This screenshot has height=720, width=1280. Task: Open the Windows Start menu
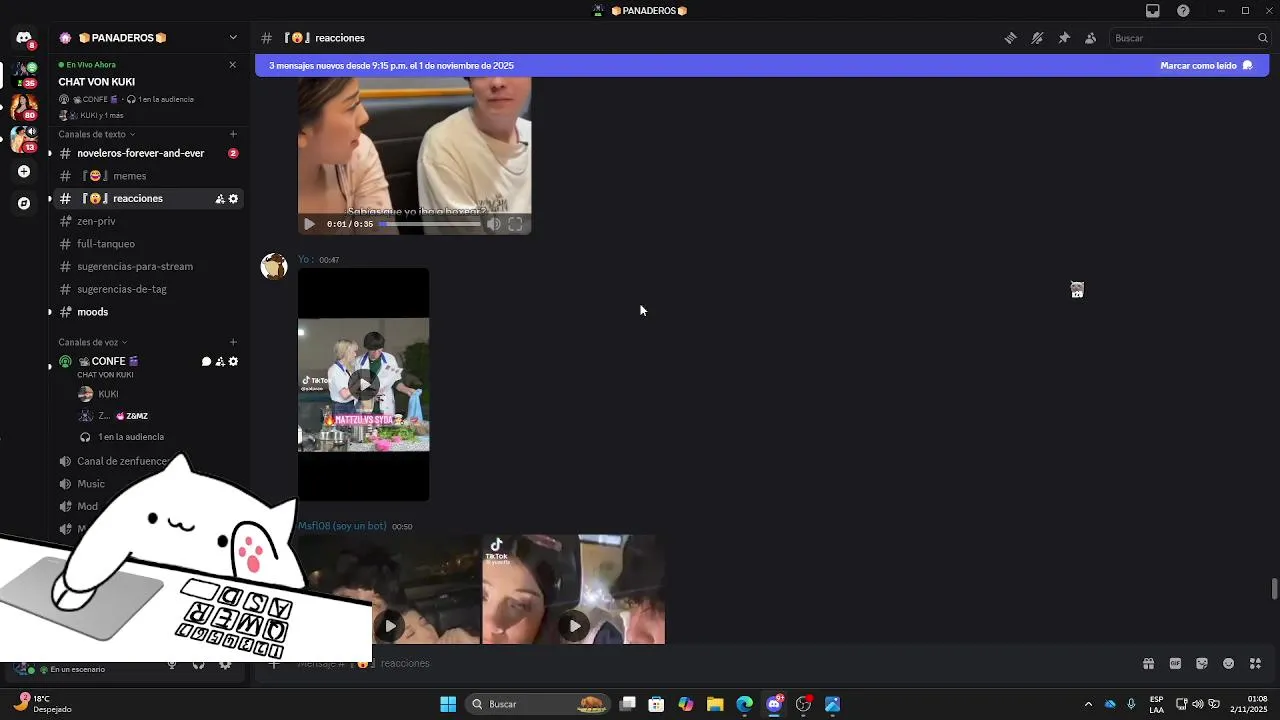tap(448, 704)
